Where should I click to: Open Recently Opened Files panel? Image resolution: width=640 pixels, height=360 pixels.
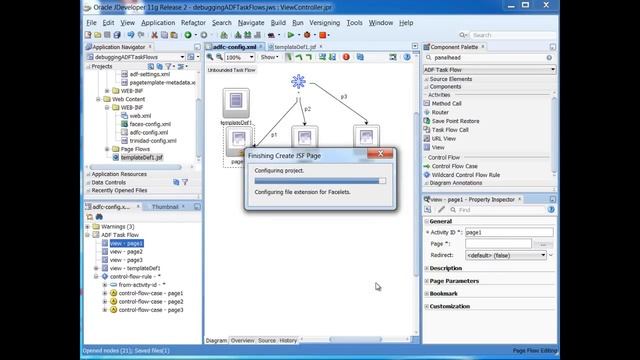(119, 191)
